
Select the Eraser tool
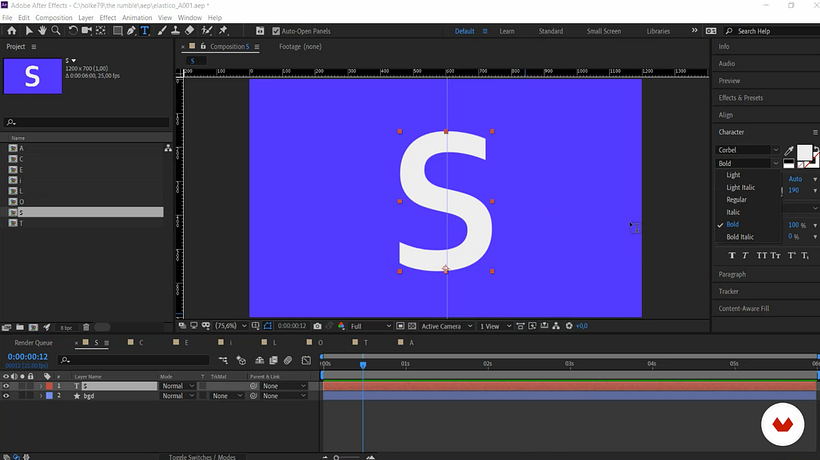(189, 31)
